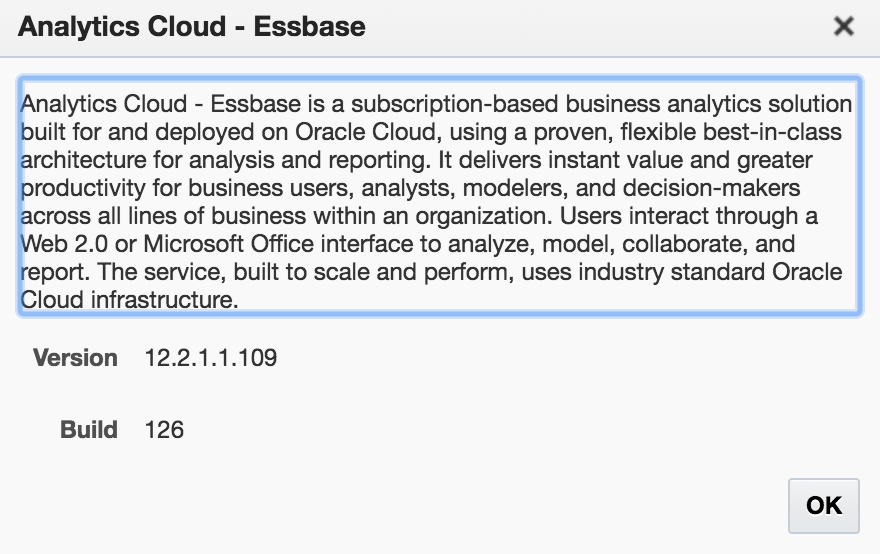Place cursor on 'Cloud infrastructure' last line
880x554 pixels.
pos(130,299)
